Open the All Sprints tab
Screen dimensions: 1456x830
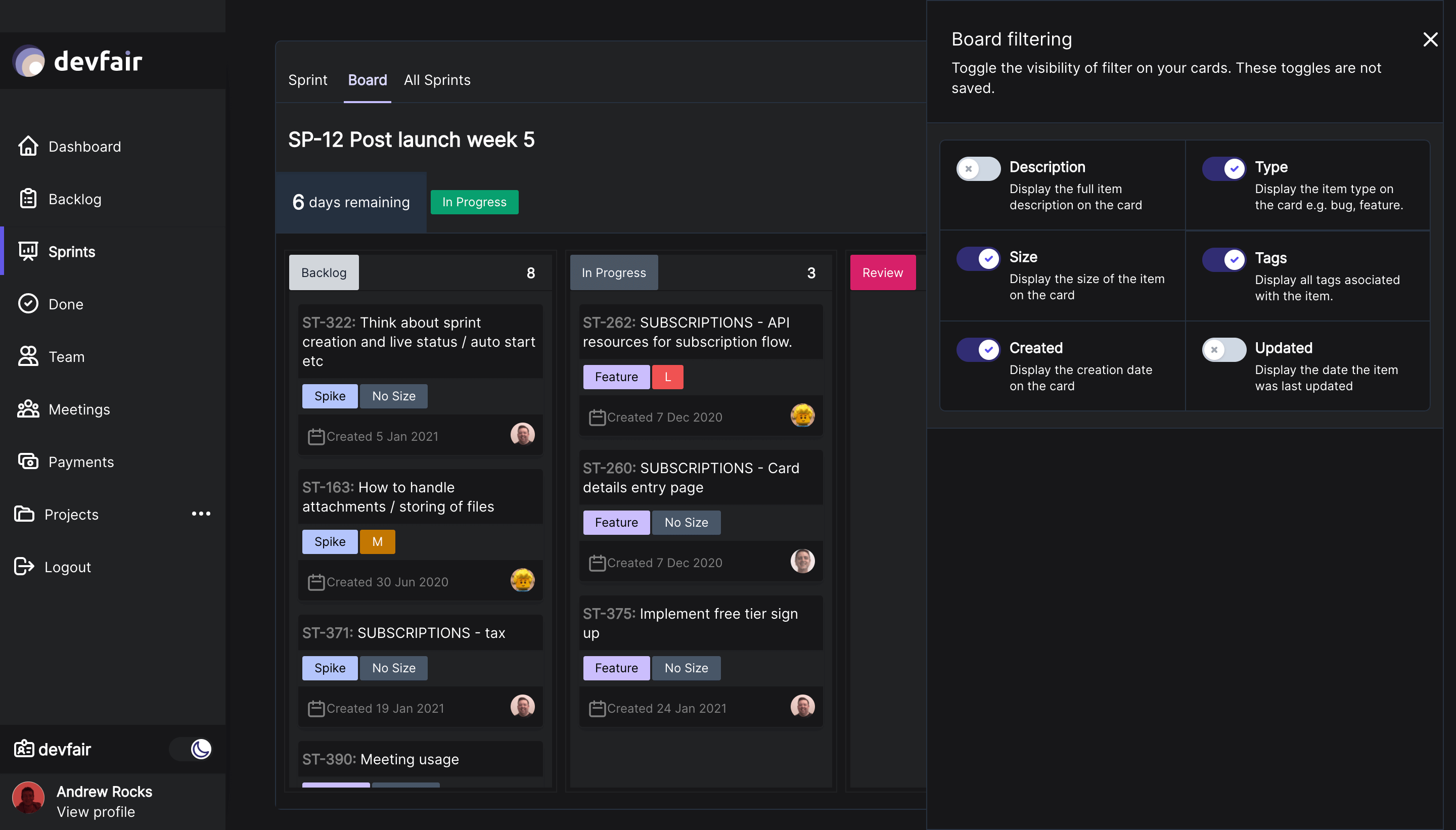click(437, 80)
